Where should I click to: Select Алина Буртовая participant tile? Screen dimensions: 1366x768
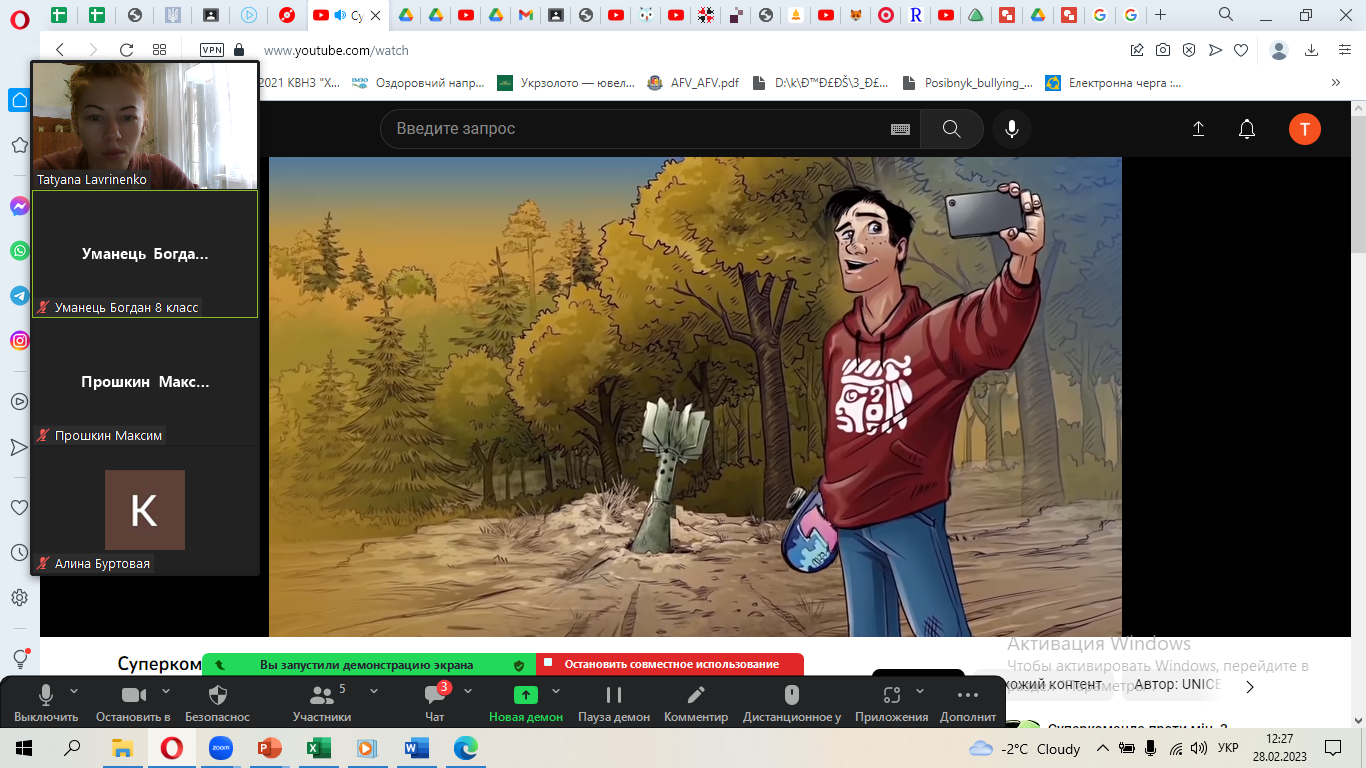(x=145, y=510)
